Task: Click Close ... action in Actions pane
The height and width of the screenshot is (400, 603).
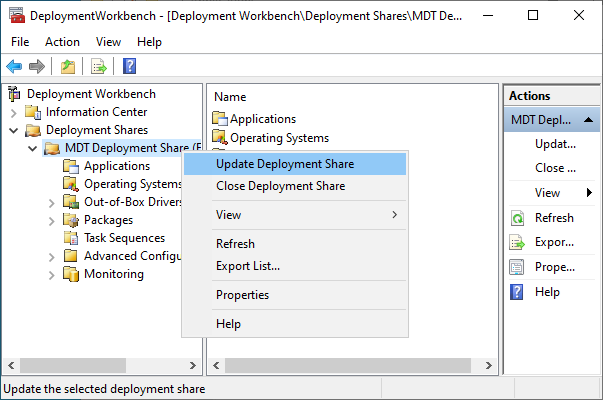Action: [555, 168]
